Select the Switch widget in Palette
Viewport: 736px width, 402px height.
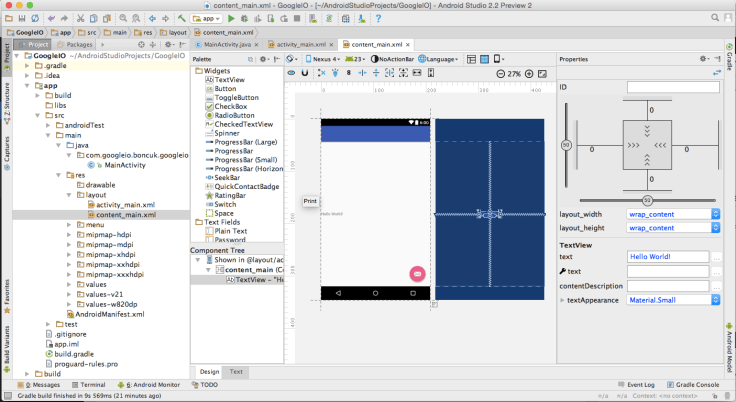(x=221, y=204)
